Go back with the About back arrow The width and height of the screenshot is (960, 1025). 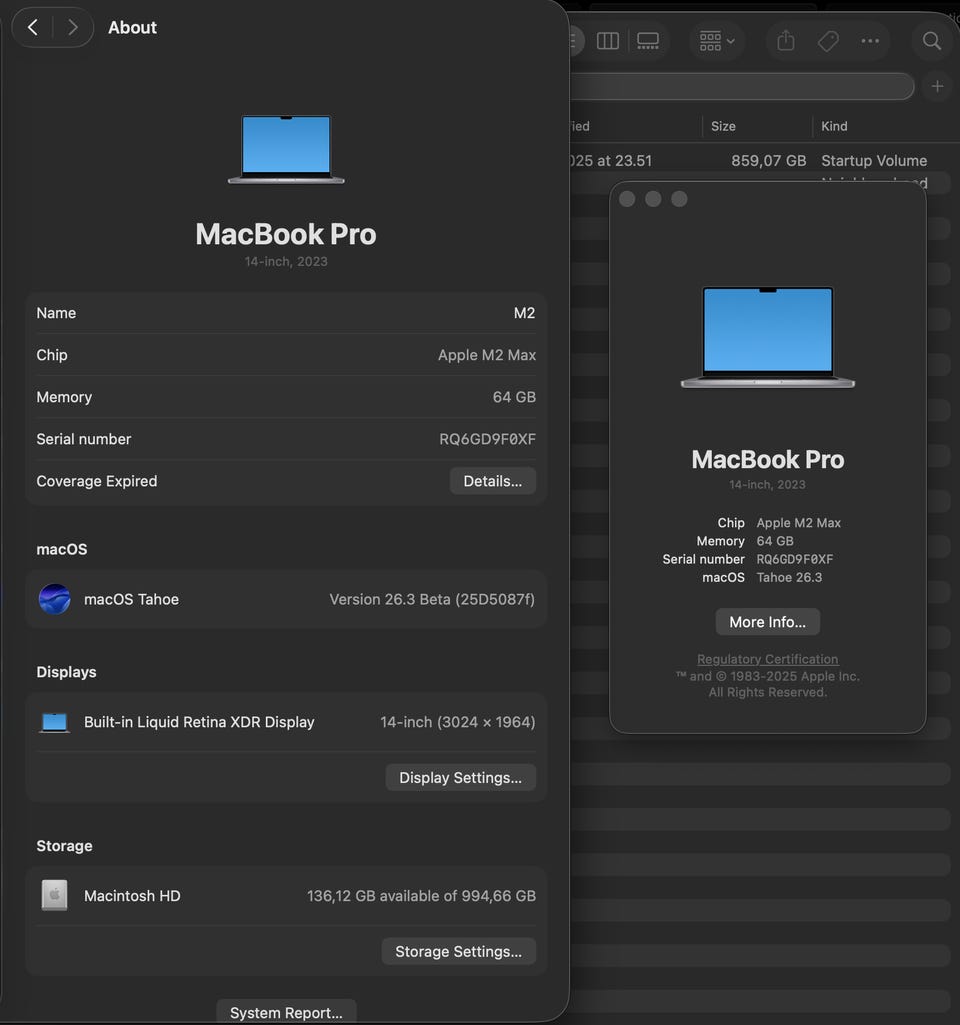coord(33,27)
